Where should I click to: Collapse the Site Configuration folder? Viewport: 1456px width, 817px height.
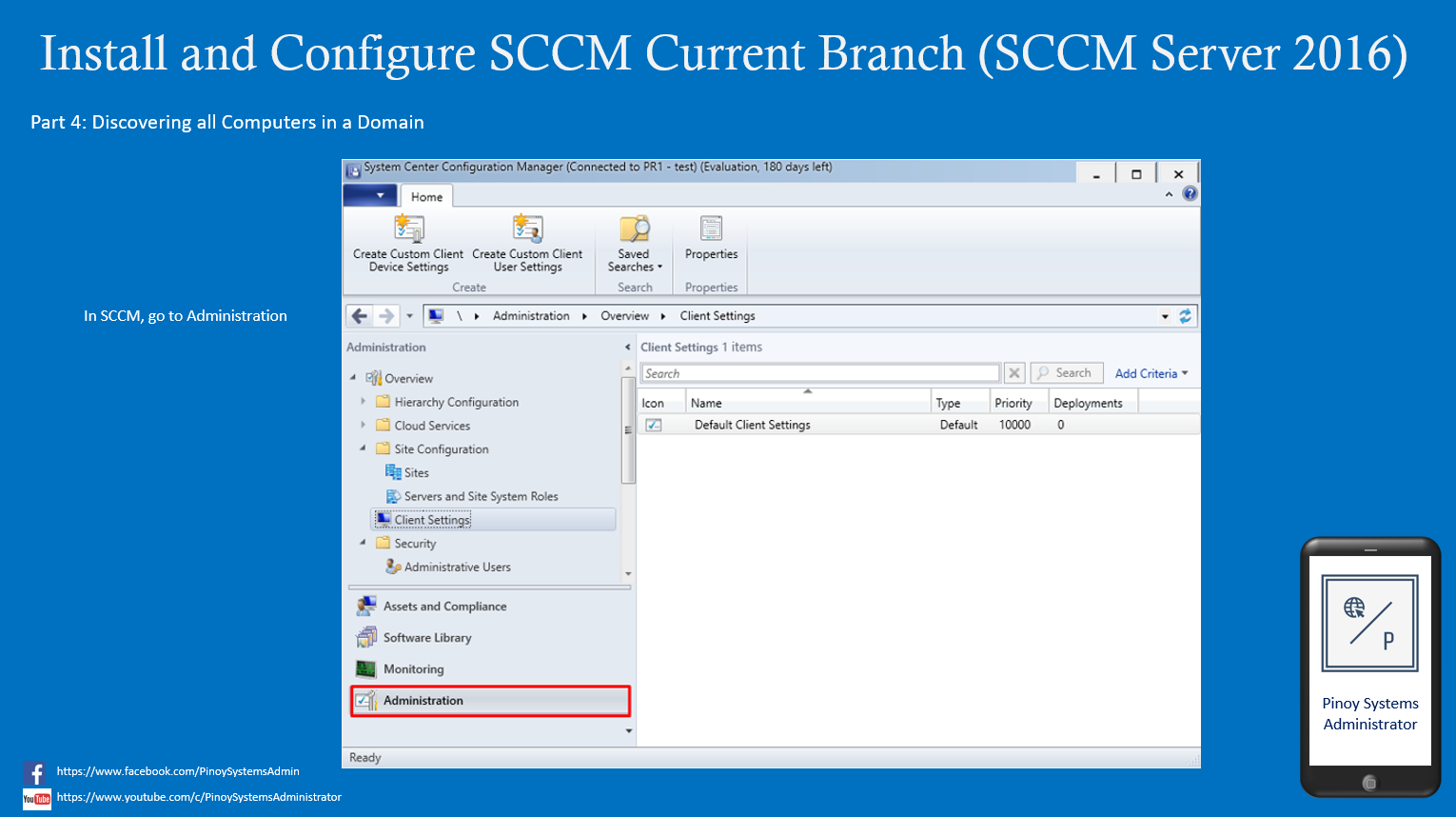pos(363,448)
